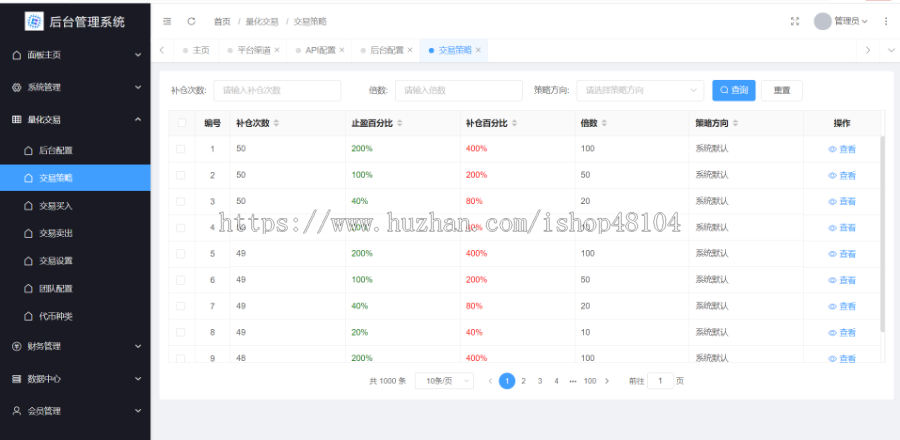Screen dimensions: 900x440
Task: Close the 后台配置 tab
Action: tap(410, 50)
